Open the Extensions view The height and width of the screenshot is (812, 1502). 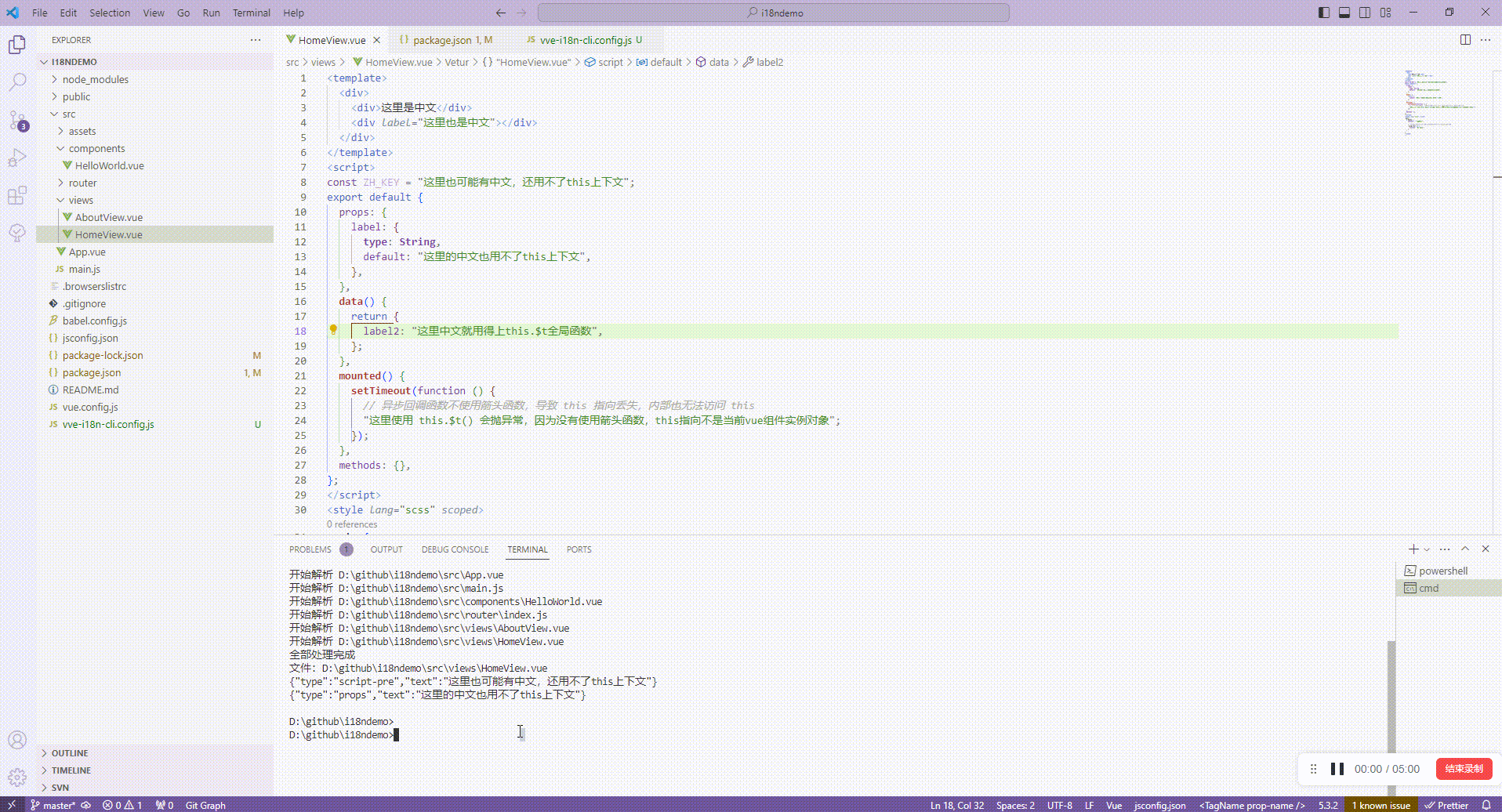pyautogui.click(x=17, y=195)
